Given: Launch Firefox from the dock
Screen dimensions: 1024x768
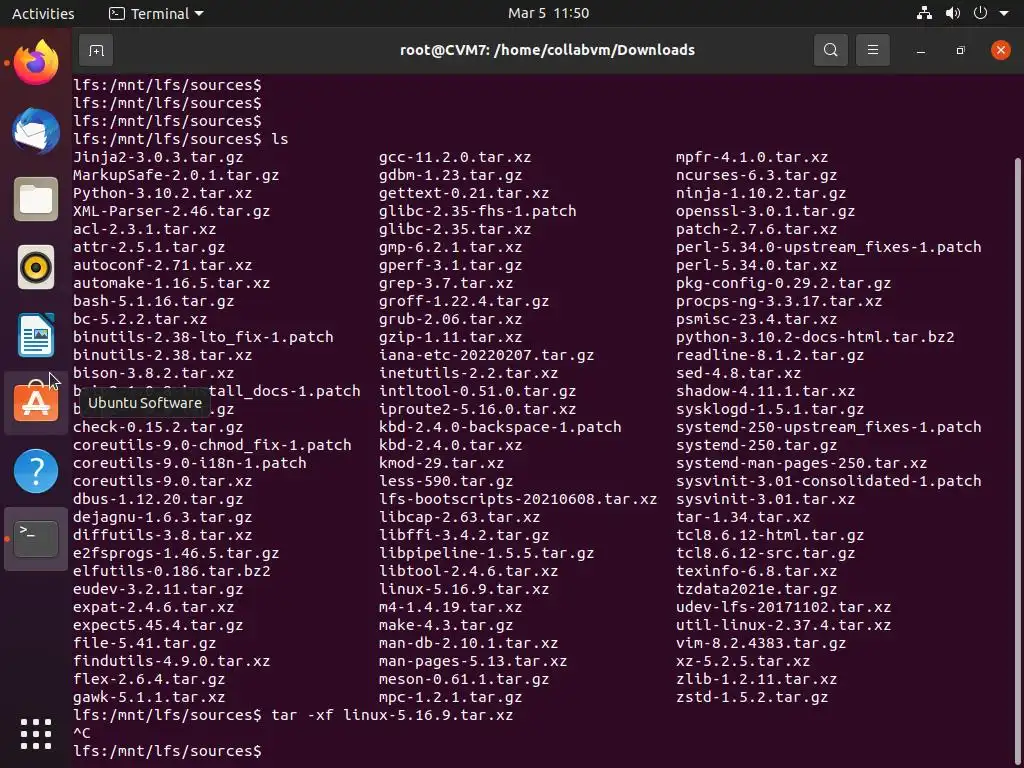Looking at the screenshot, I should (x=36, y=63).
